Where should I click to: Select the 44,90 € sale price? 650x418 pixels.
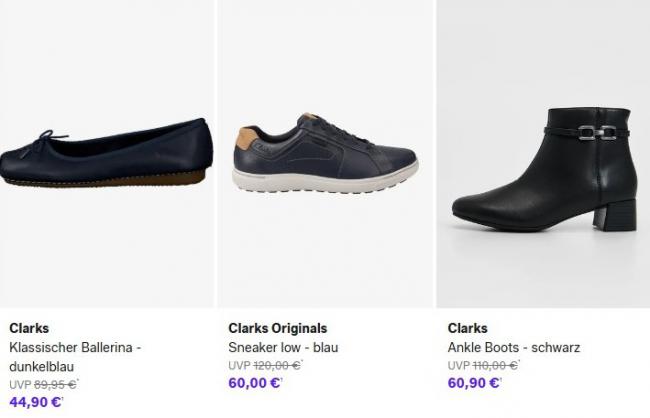(x=36, y=402)
